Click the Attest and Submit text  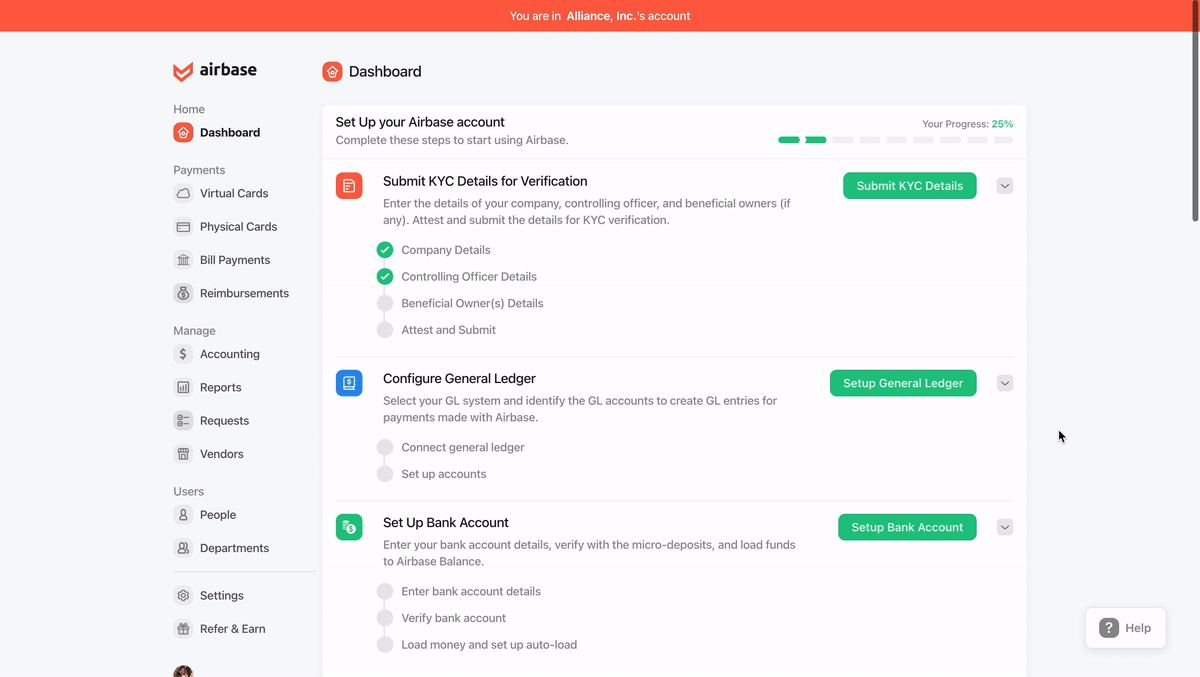(448, 330)
